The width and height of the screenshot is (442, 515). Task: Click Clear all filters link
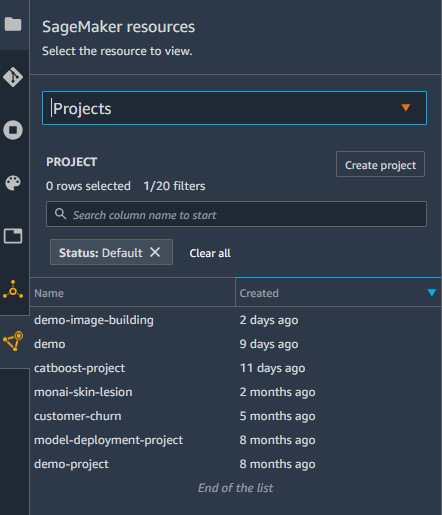pos(210,253)
